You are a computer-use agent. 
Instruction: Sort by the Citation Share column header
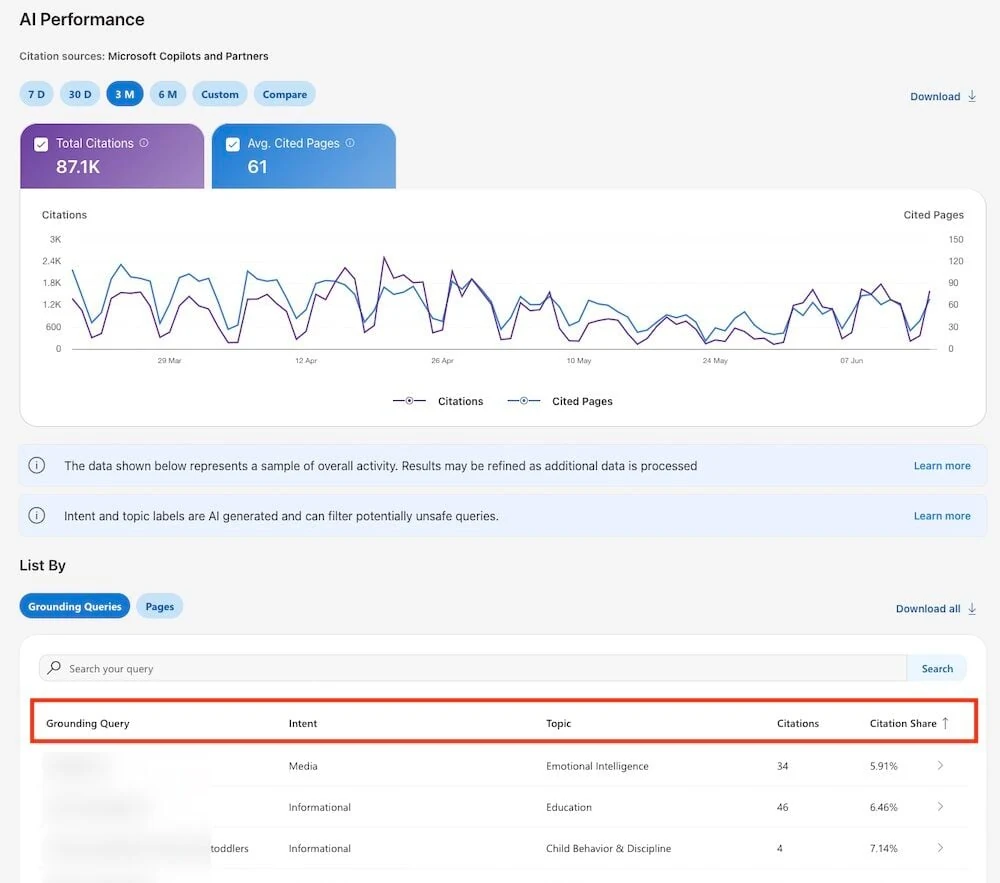(x=902, y=723)
